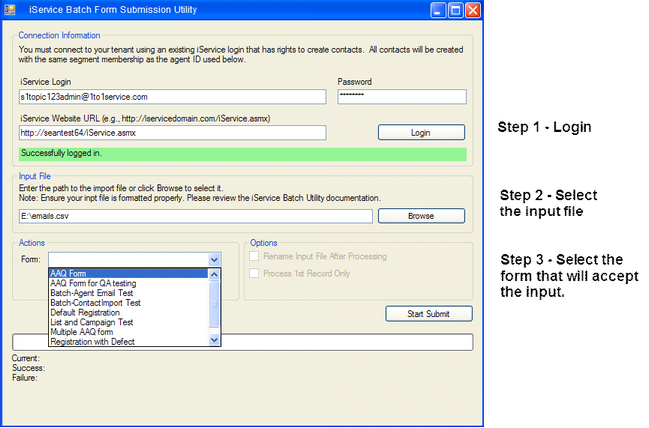Screen dimensions: 649x428
Task: Toggle Process 1st Record Only checkbox
Action: [x=254, y=273]
